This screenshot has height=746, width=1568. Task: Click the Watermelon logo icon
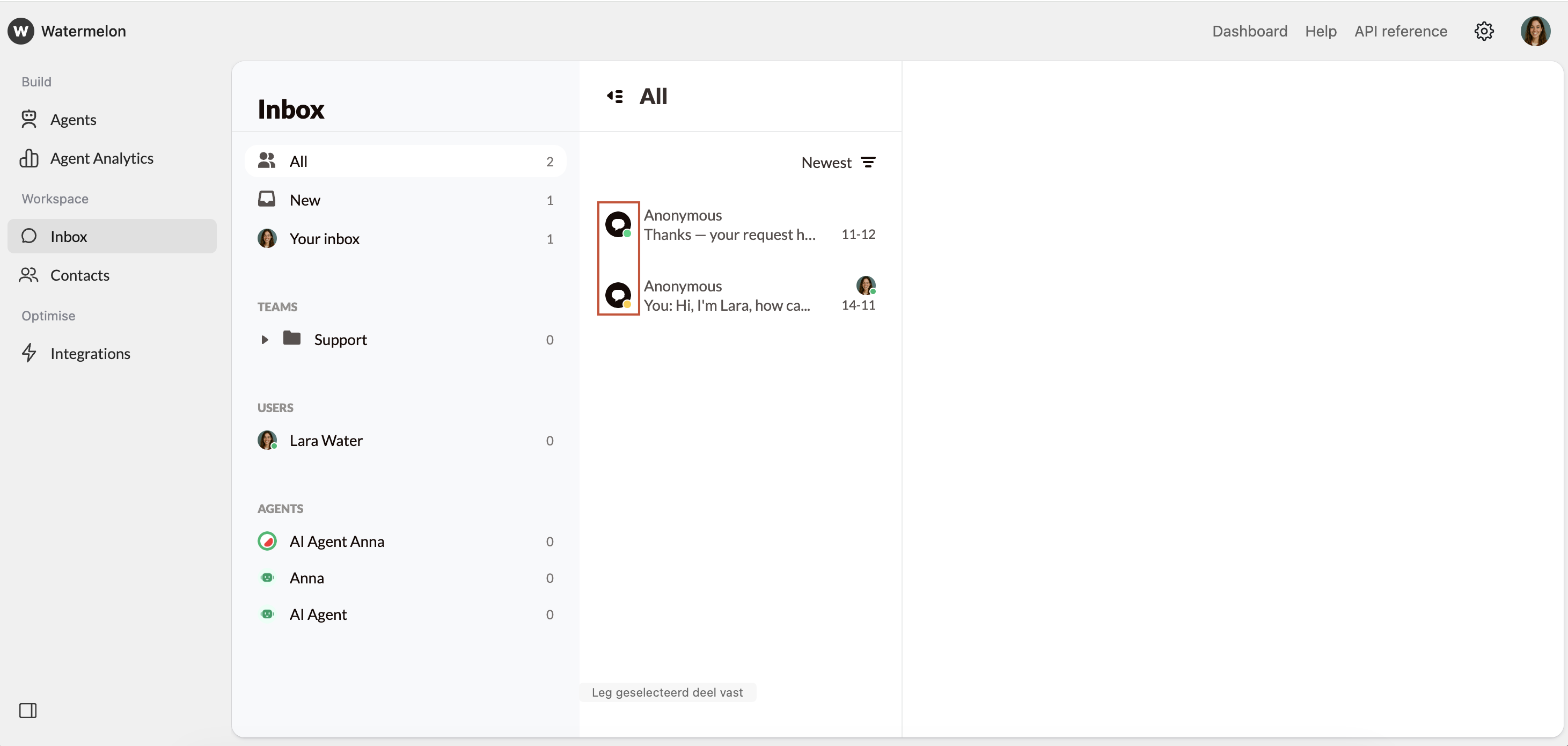coord(21,31)
